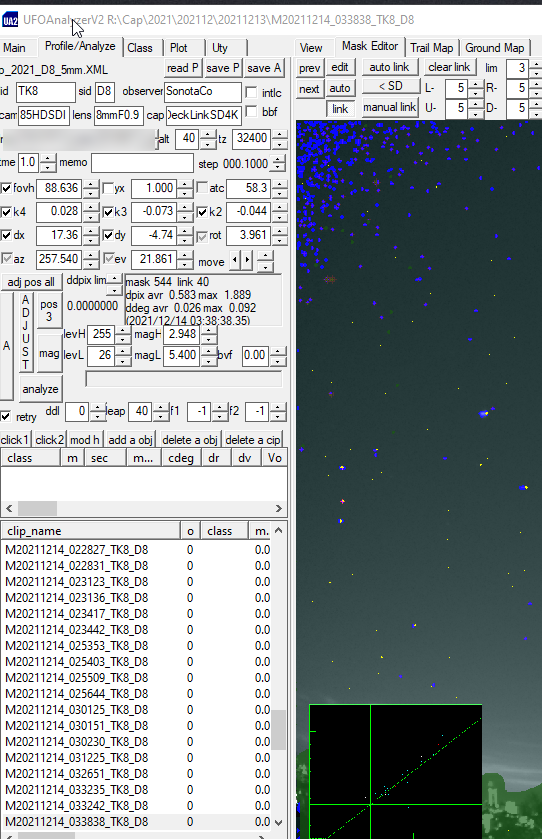
Task: Click the move left arrow
Action: (235, 261)
